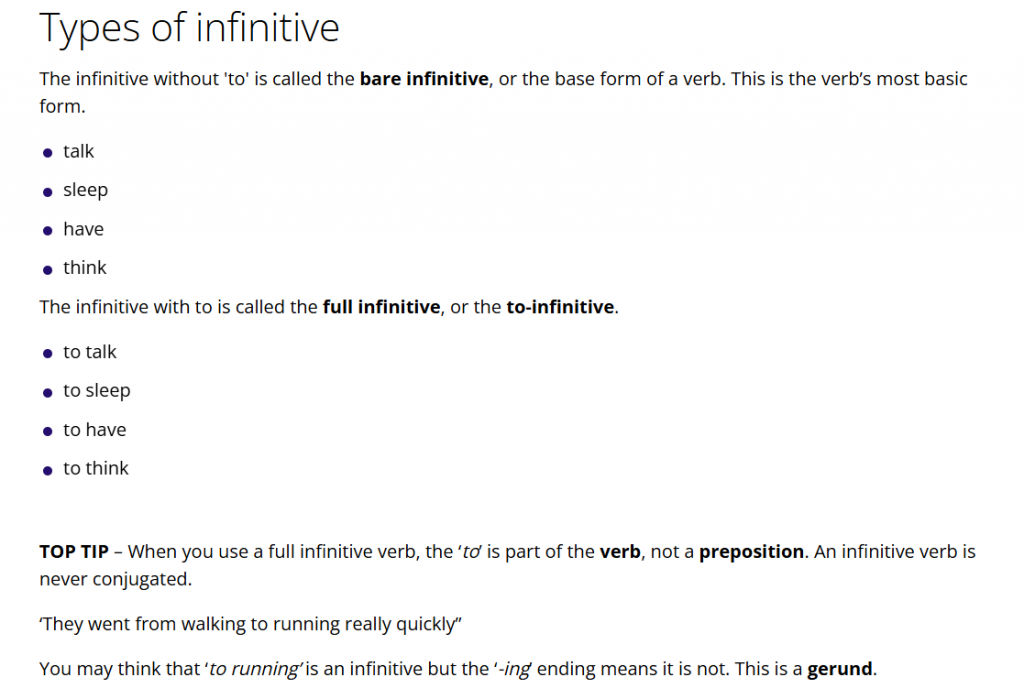1024x699 pixels.
Task: Select the 'to think' bullet item
Action: coord(96,468)
